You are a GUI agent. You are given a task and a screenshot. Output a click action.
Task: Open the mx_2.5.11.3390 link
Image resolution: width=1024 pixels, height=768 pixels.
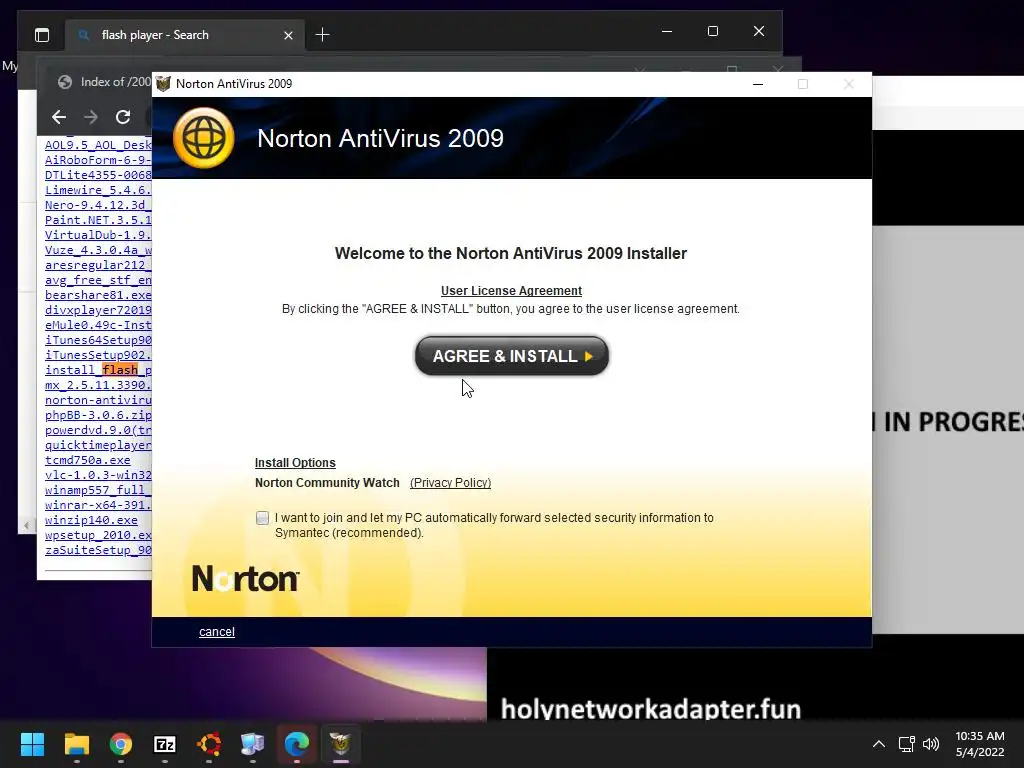pyautogui.click(x=98, y=385)
